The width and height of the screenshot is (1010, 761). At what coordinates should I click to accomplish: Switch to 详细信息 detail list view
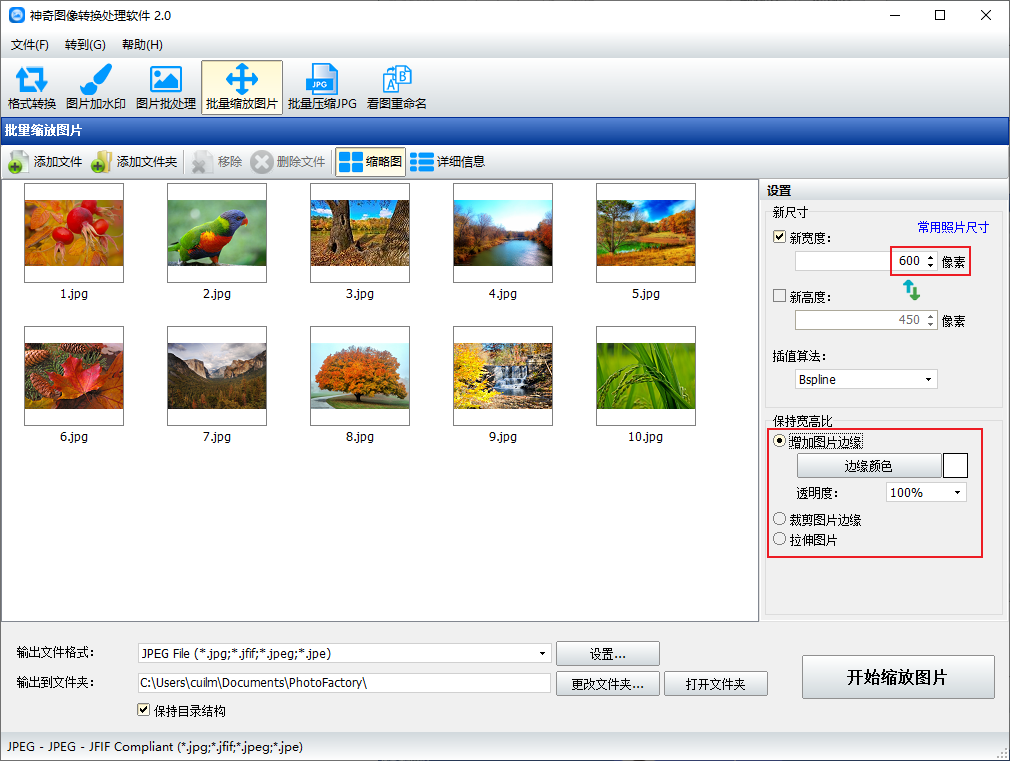pos(448,162)
